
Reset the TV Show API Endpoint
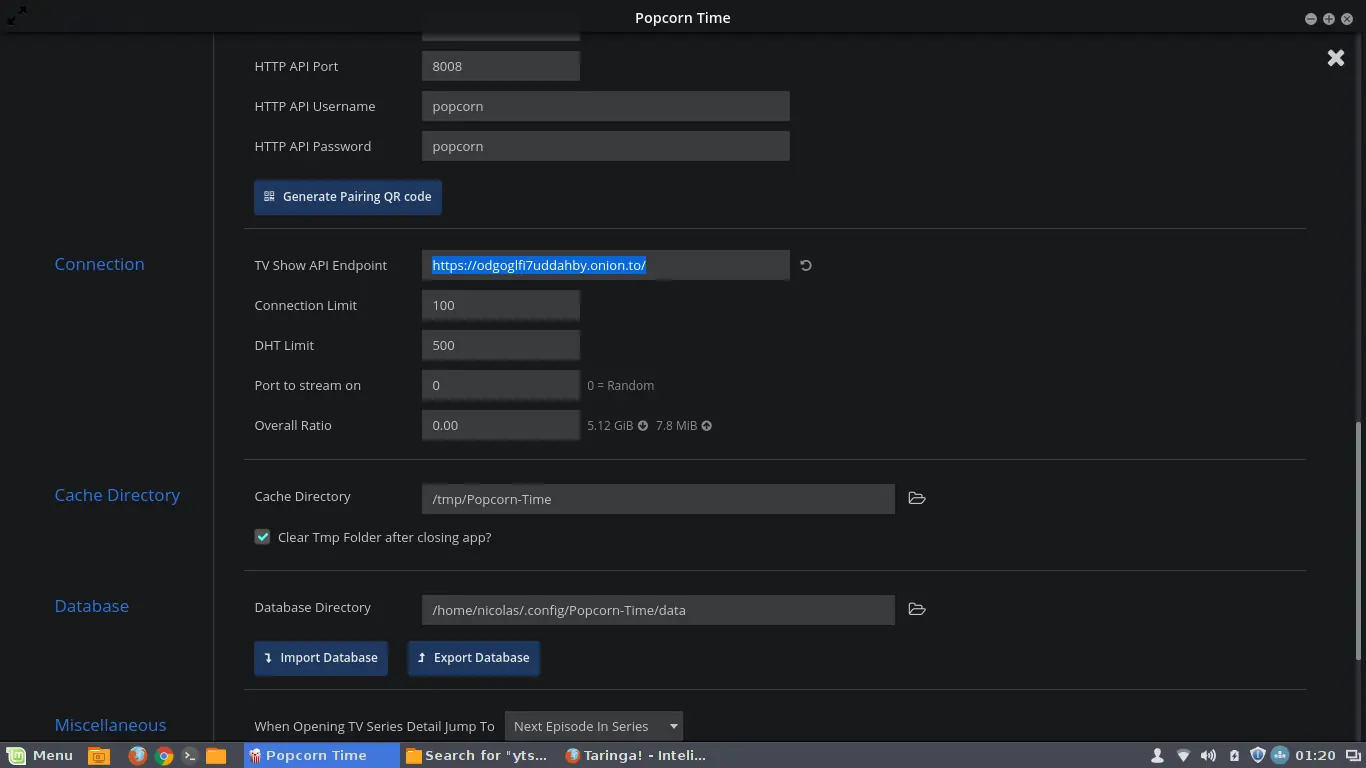[x=806, y=265]
